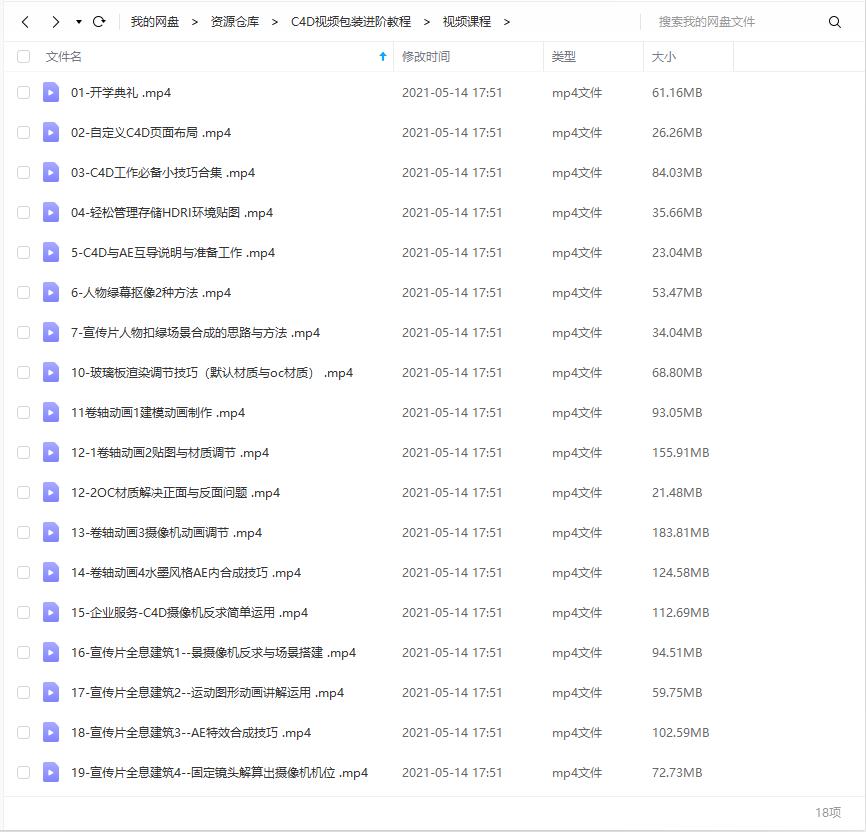
Task: Click video icon of 5-C4D与AE互导说明与准备工作 .mp4
Action: 51,252
